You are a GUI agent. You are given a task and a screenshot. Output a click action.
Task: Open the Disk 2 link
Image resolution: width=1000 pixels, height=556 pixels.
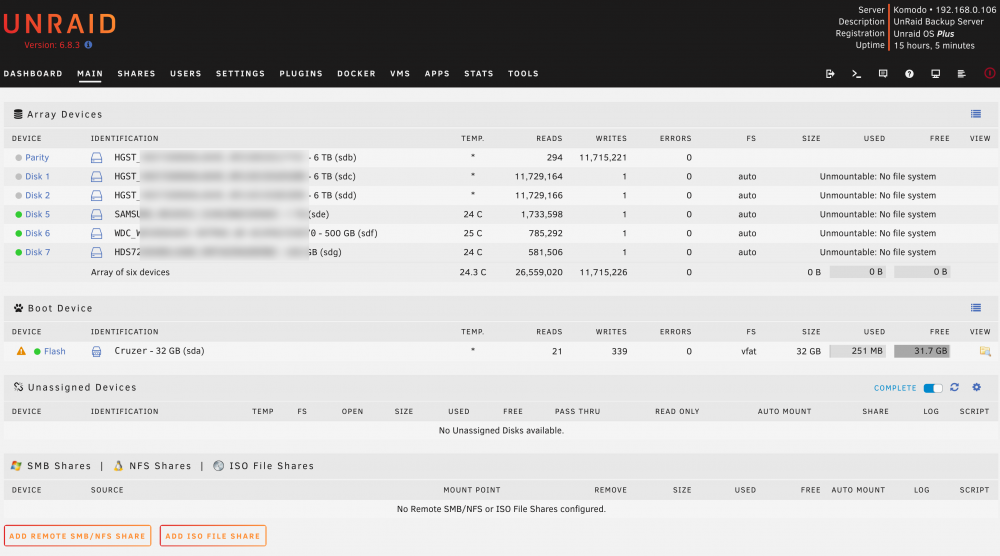(x=38, y=196)
